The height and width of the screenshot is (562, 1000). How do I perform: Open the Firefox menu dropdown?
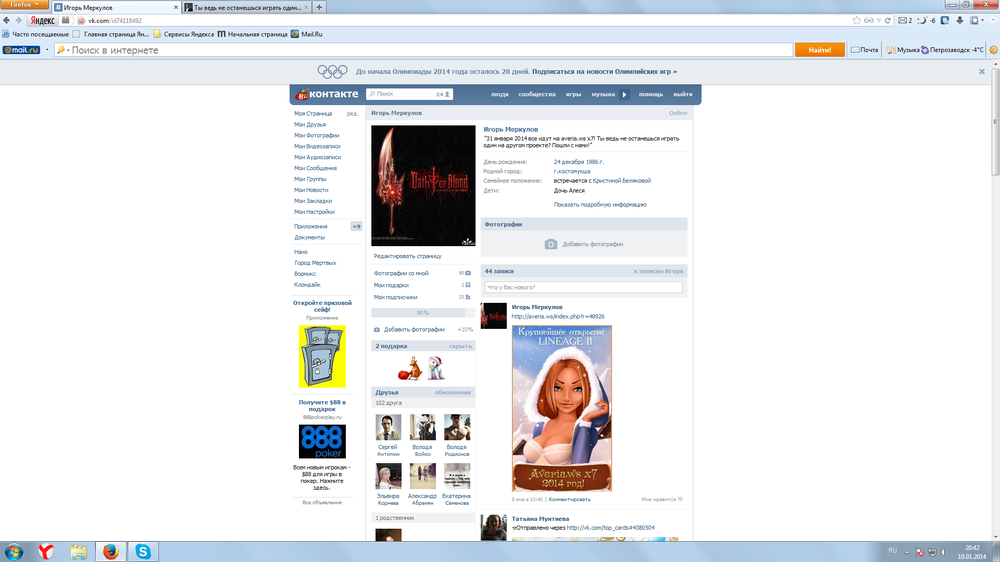pos(25,5)
